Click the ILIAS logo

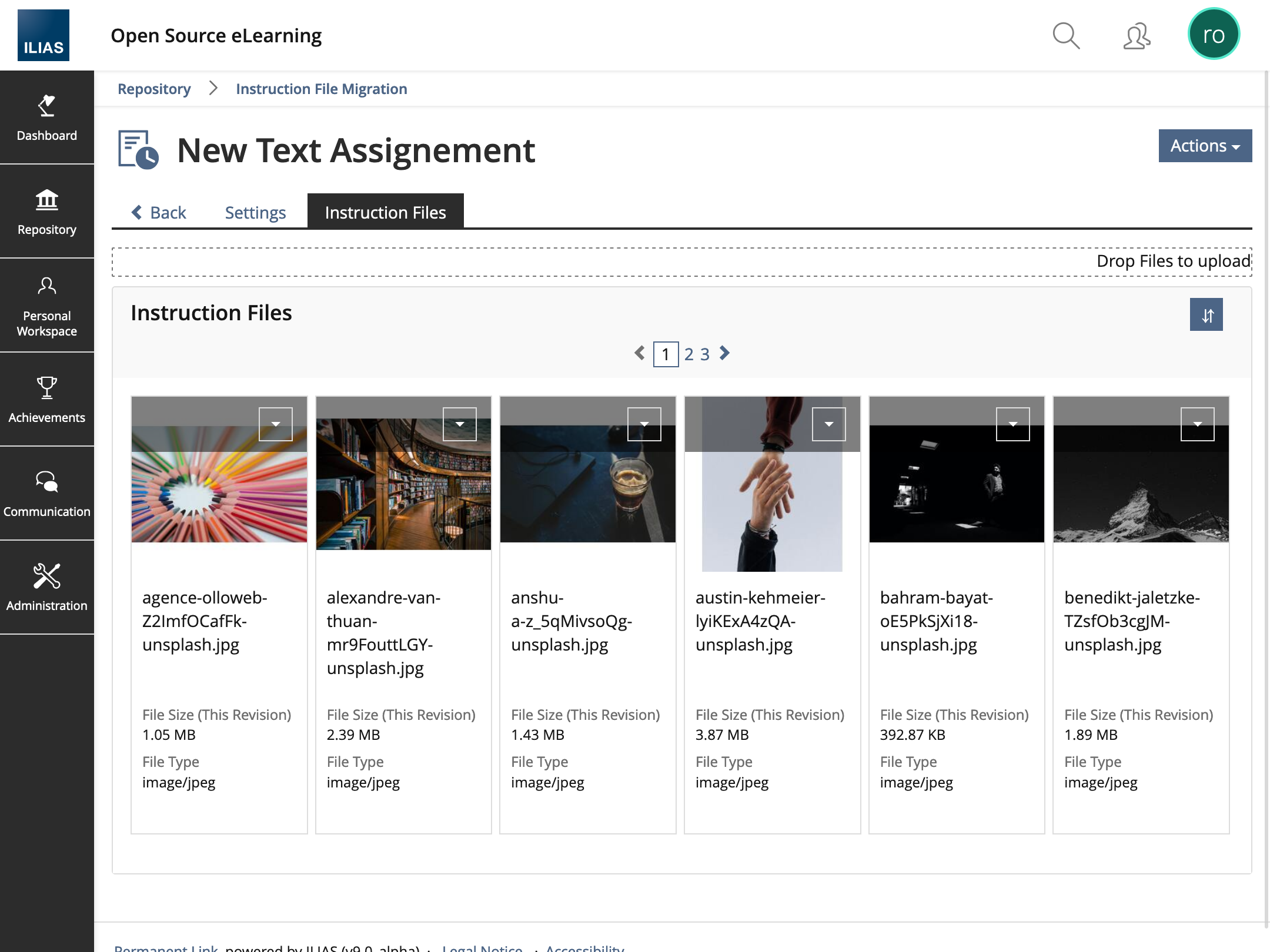pyautogui.click(x=44, y=35)
